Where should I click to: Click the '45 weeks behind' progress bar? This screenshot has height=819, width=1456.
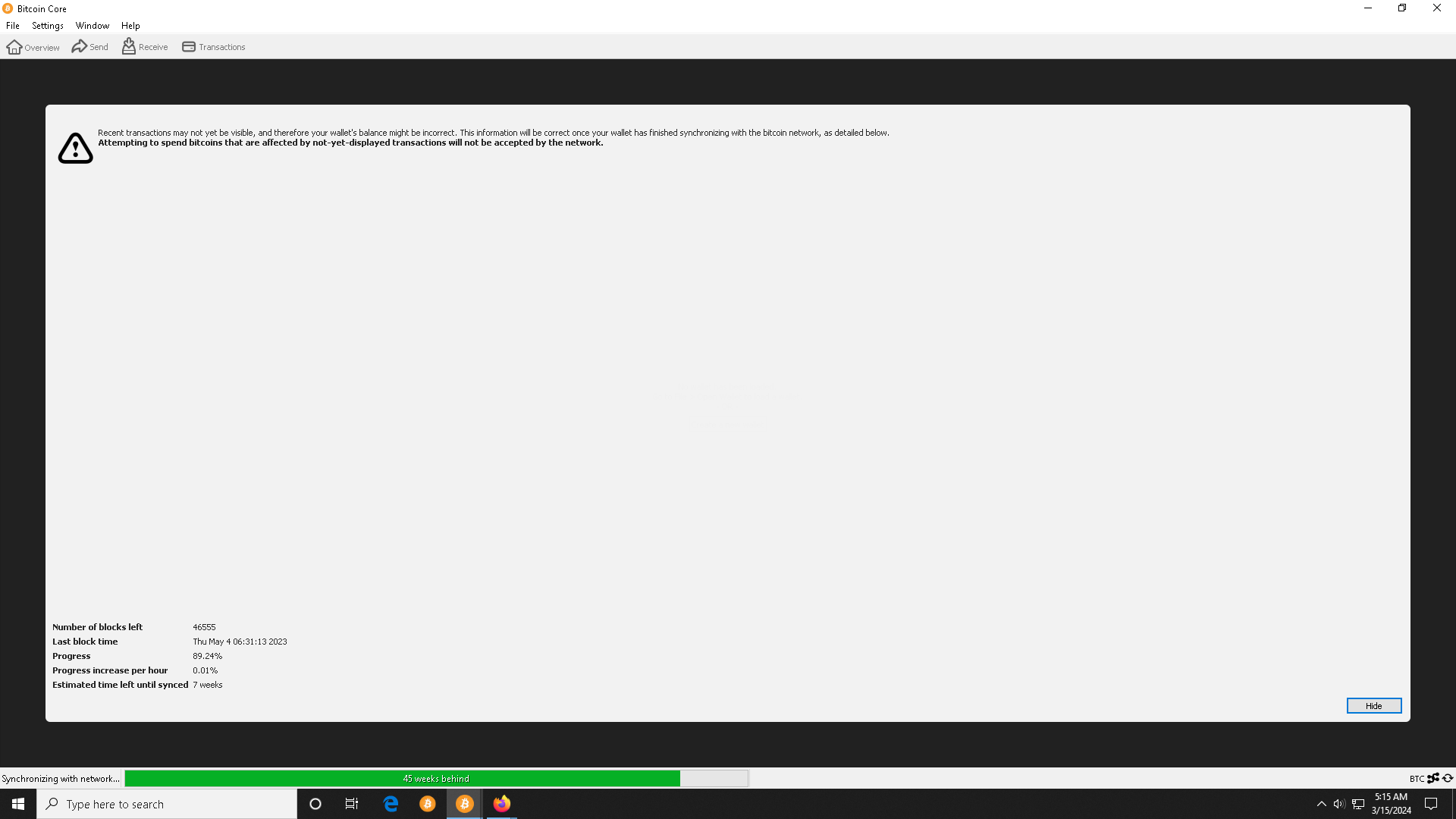click(x=436, y=779)
